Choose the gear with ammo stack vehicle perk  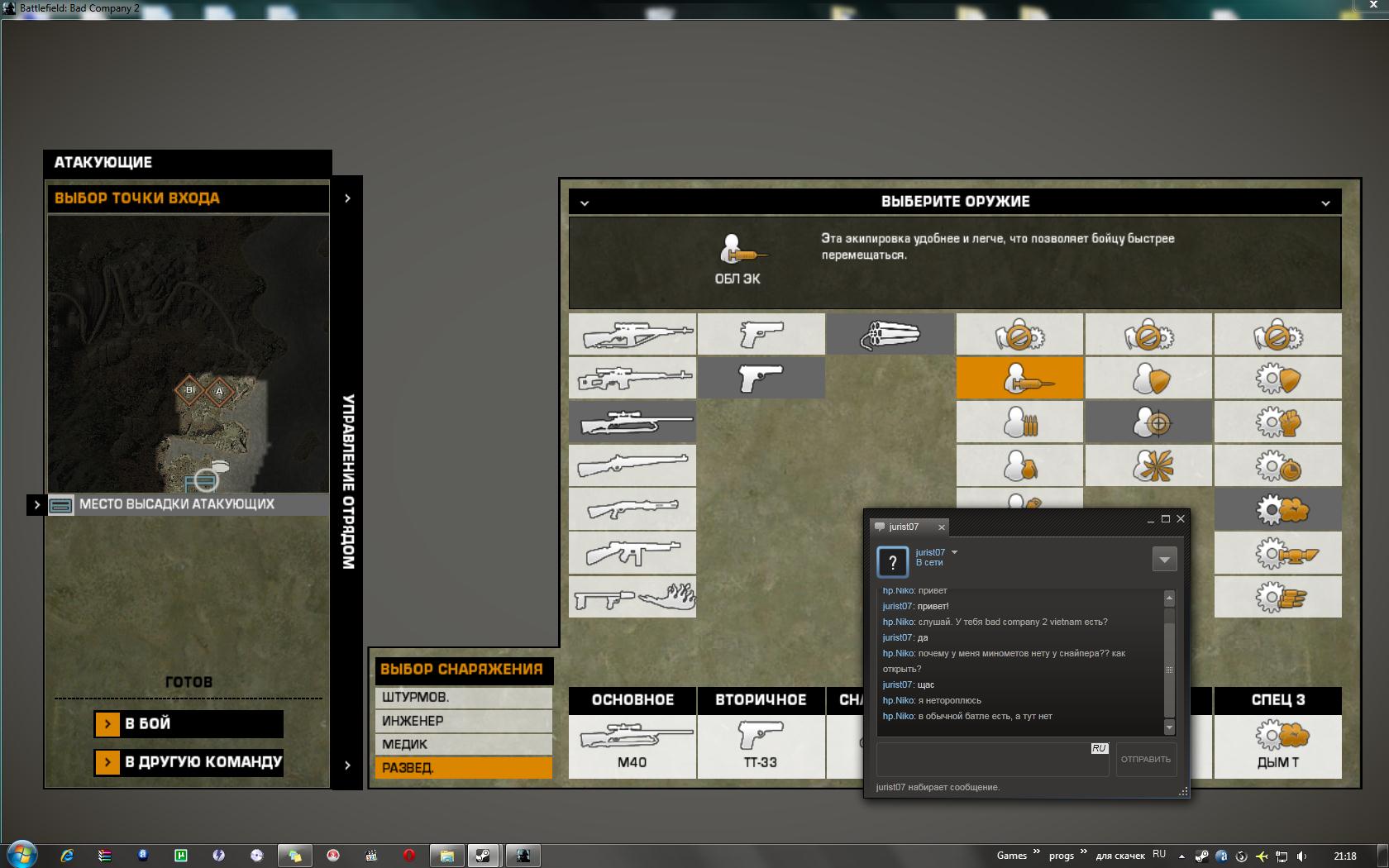pos(1277,597)
